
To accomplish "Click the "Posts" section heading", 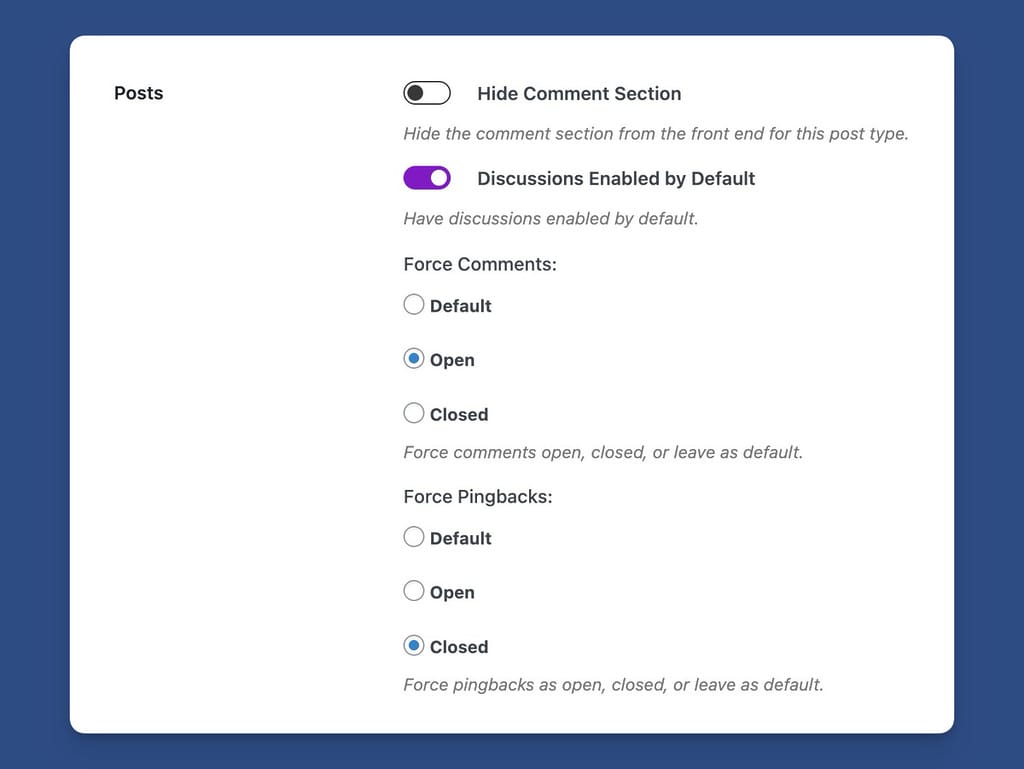I will [139, 93].
